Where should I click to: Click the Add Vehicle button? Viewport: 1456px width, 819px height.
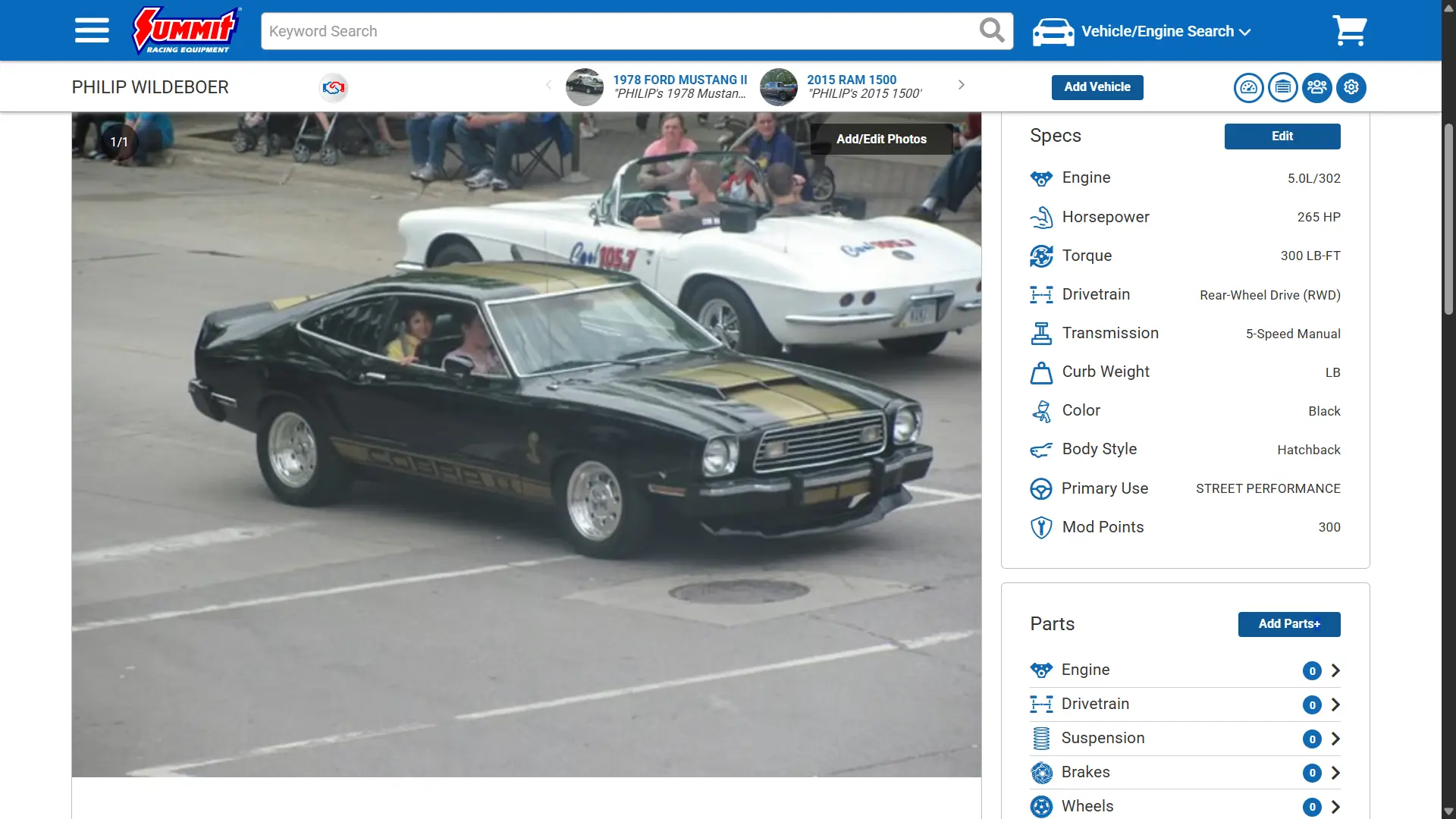pos(1097,87)
